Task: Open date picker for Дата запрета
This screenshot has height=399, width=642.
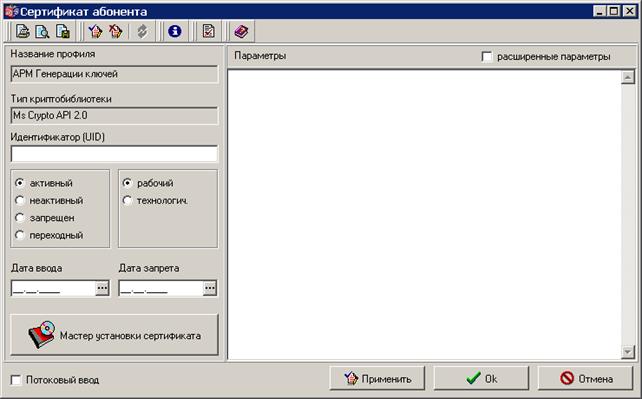Action: 210,288
